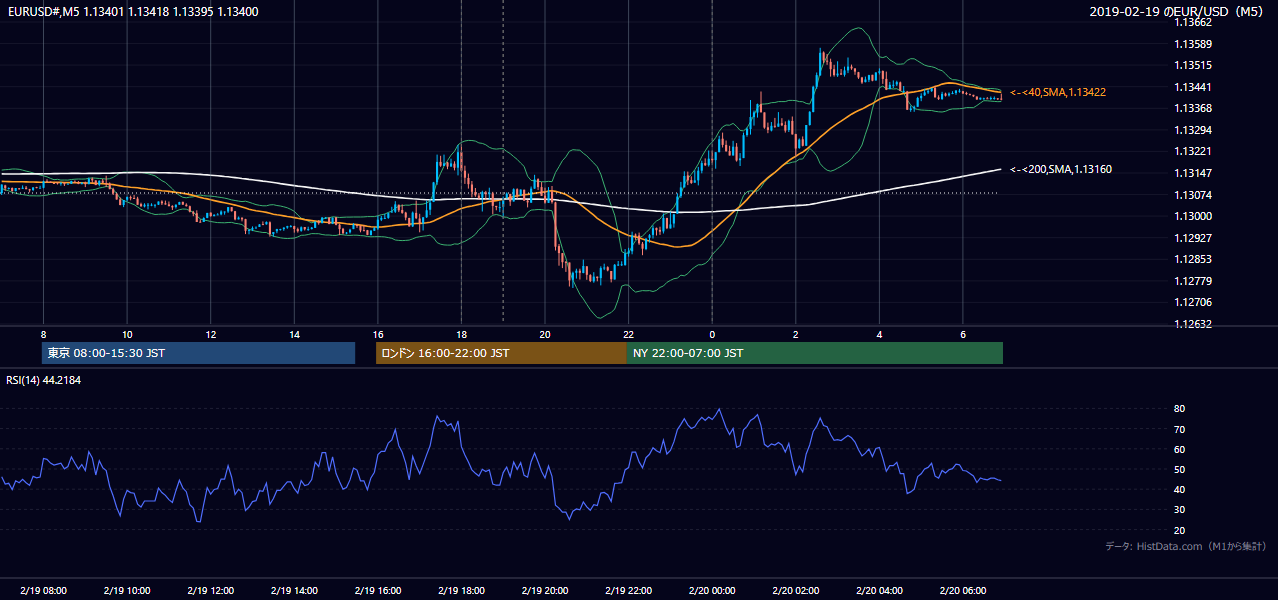
Task: Click price axis value 1.12853
Action: (x=1192, y=260)
